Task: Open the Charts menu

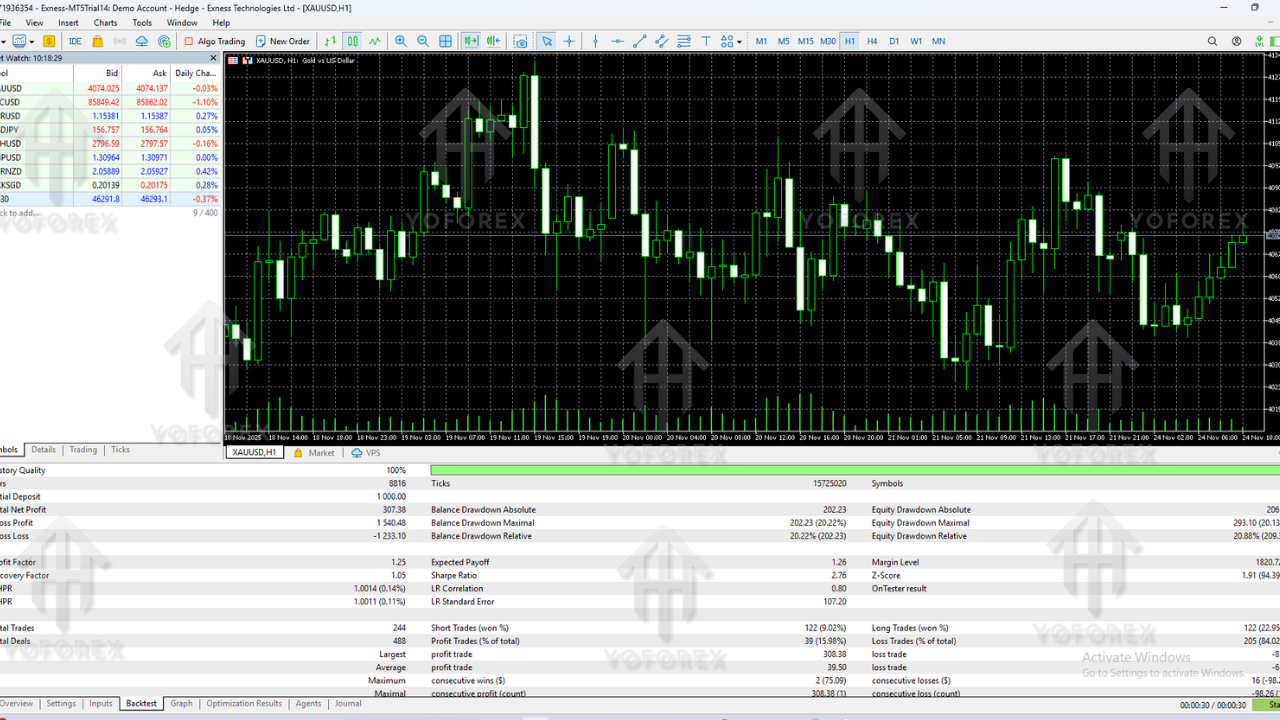Action: 105,22
